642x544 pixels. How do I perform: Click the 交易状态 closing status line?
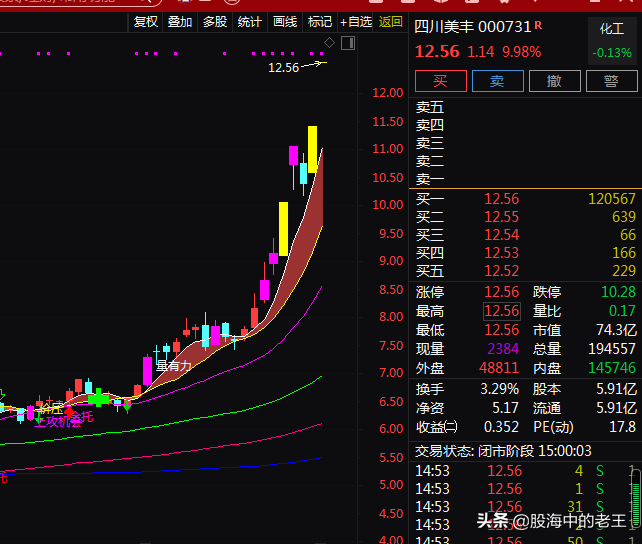503,451
